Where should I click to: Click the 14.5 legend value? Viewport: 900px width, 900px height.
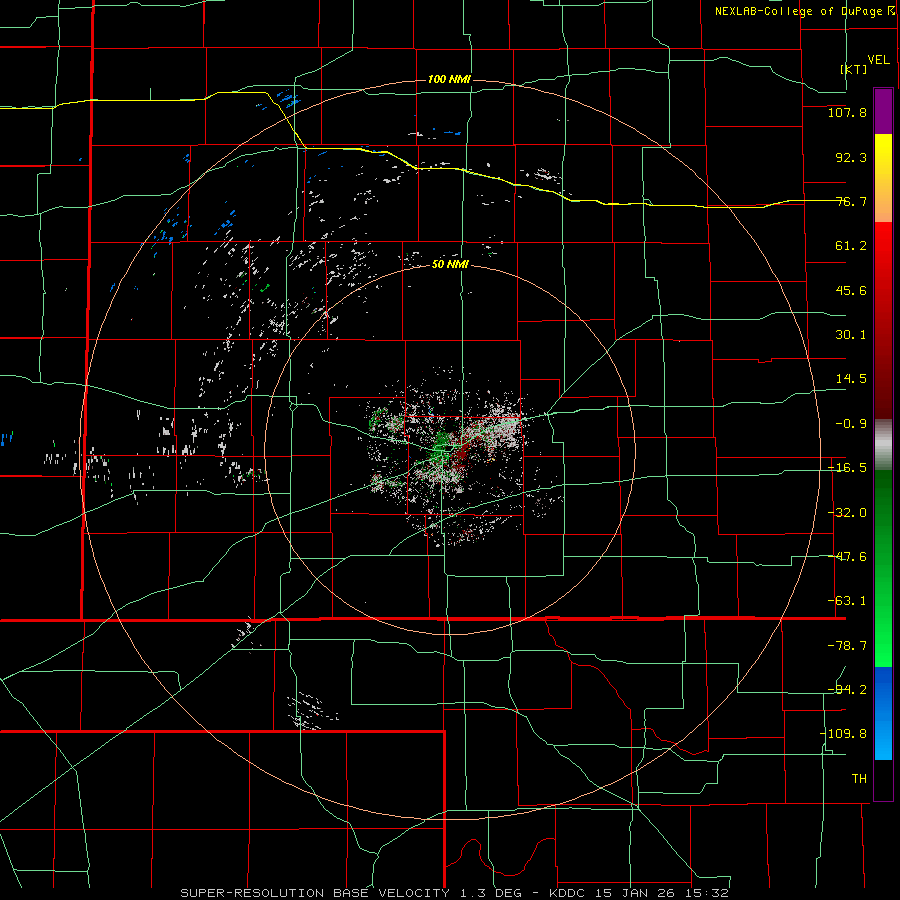point(851,379)
